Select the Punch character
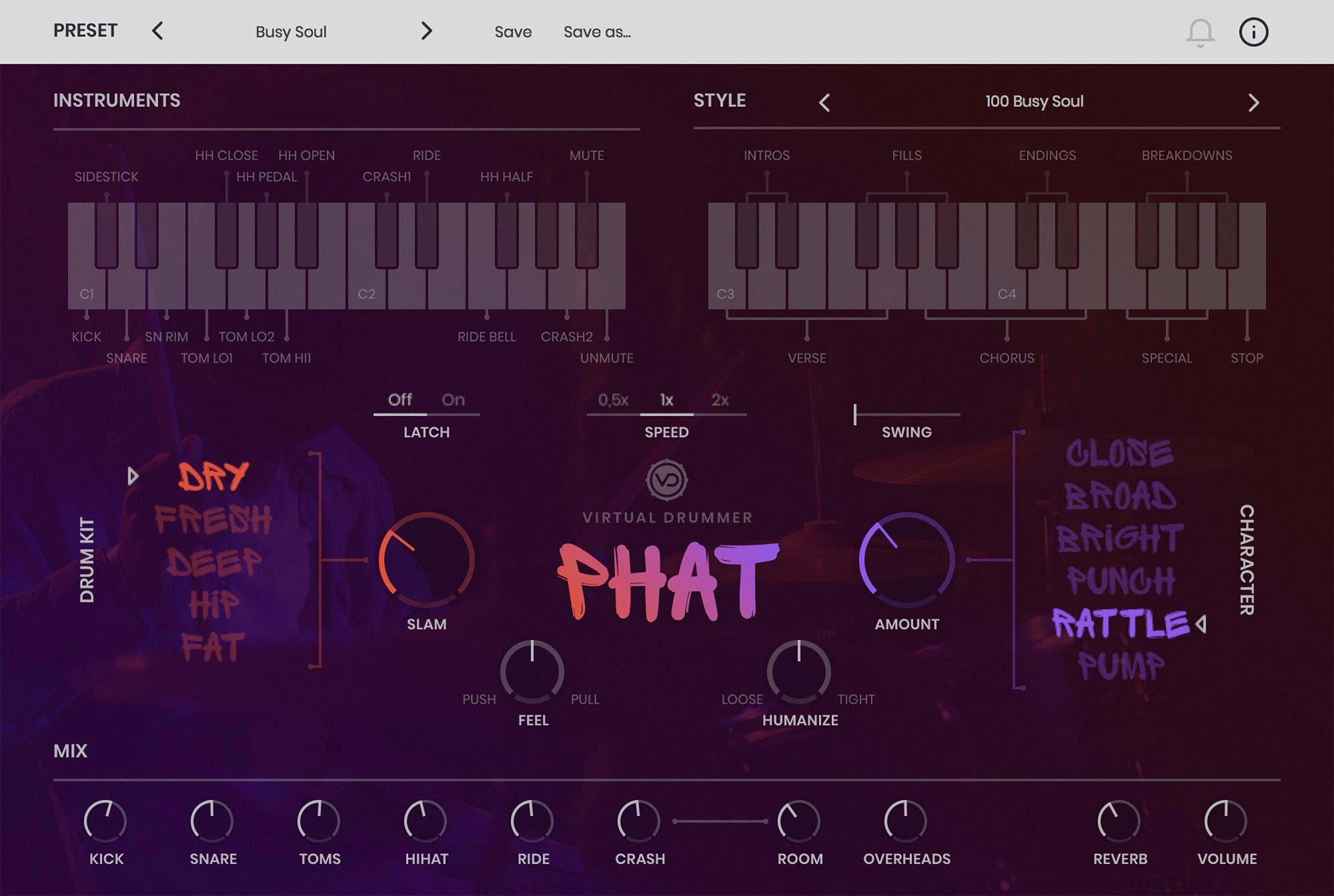The width and height of the screenshot is (1334, 896). tap(1121, 580)
